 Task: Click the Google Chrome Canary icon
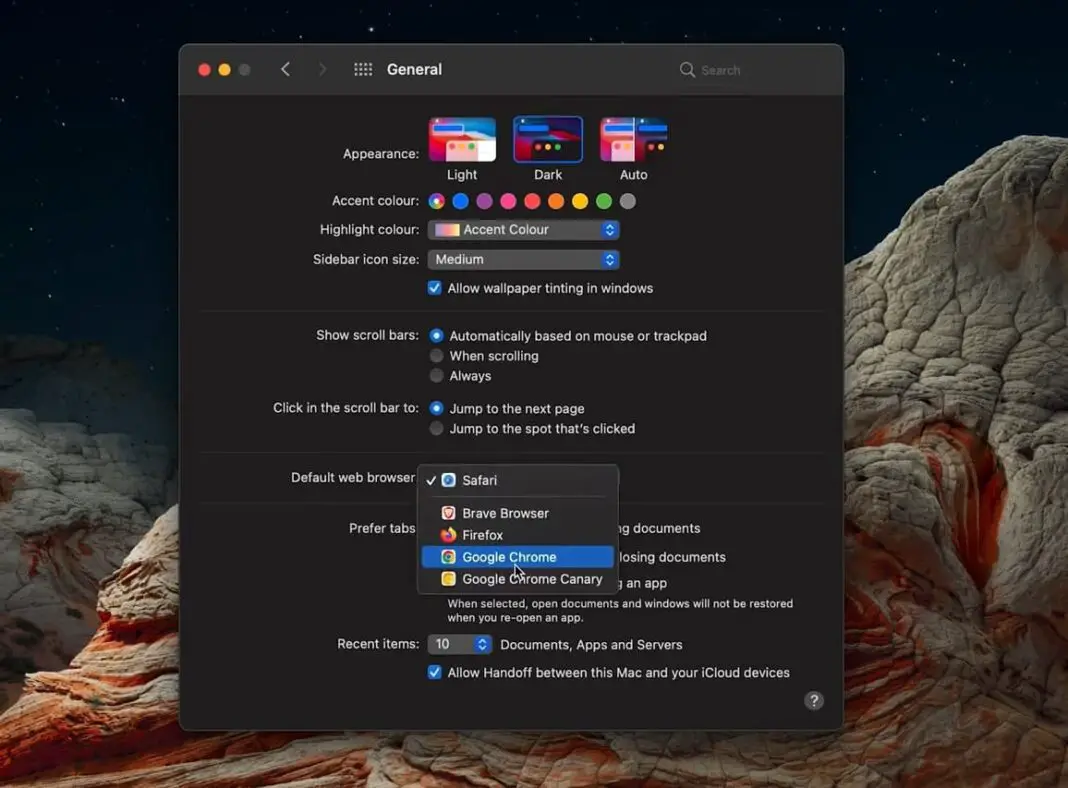coord(447,578)
